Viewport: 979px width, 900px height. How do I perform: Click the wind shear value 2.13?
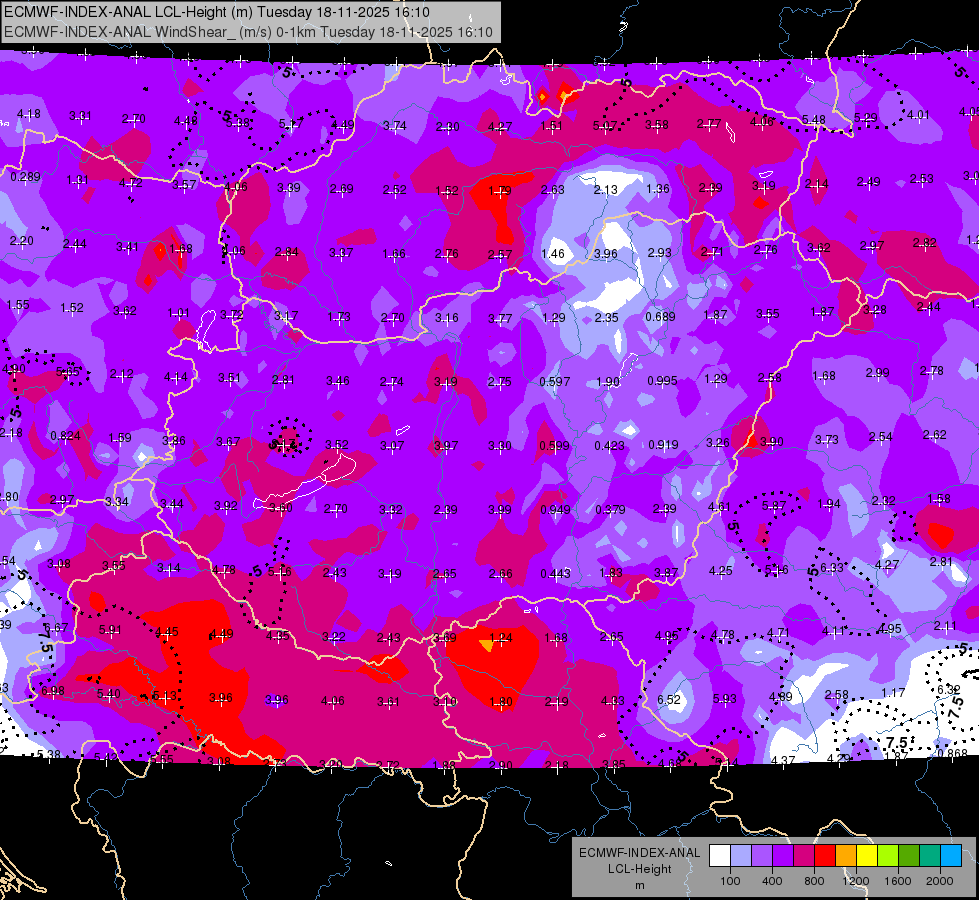[x=606, y=190]
